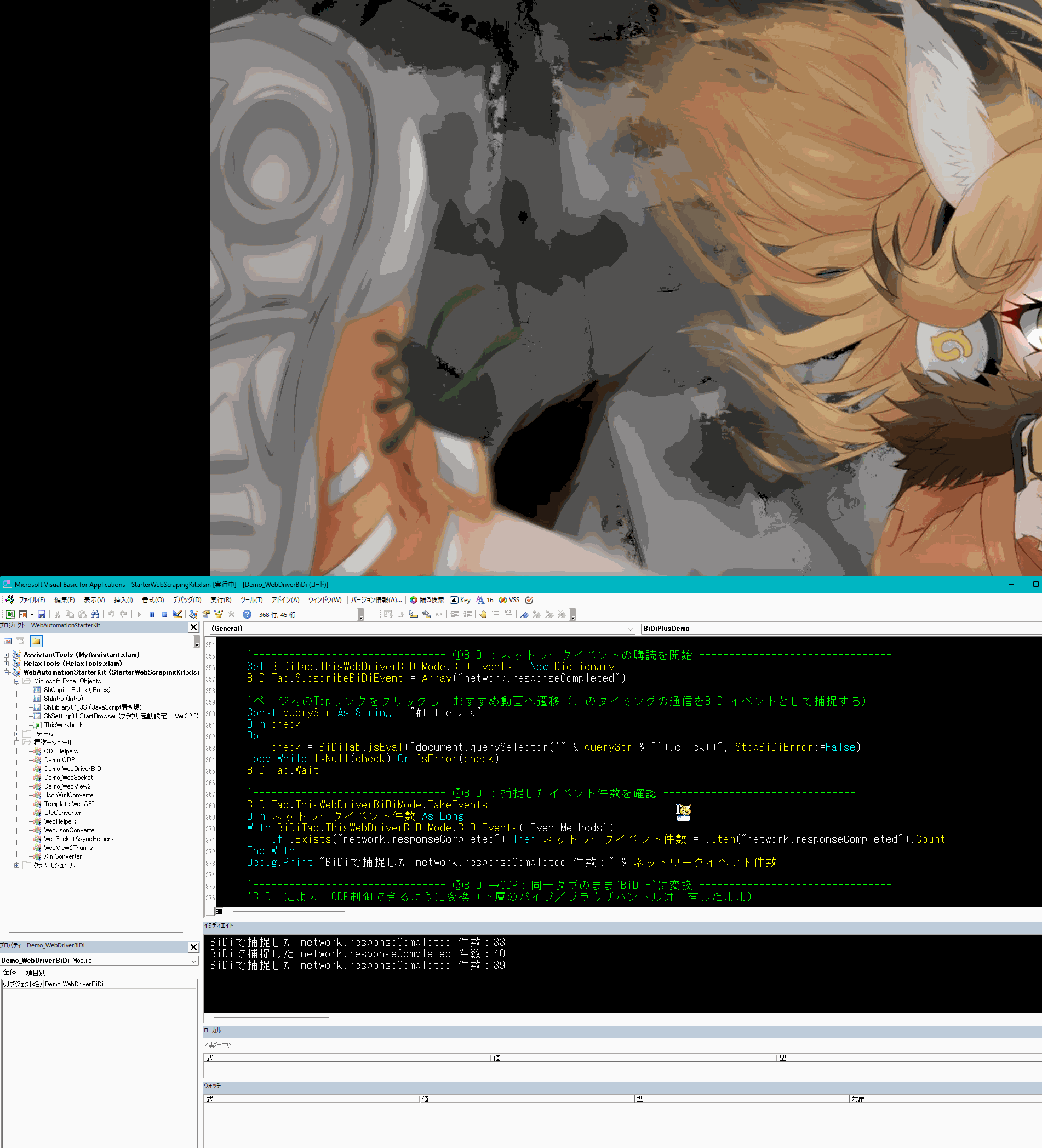This screenshot has height=1148, width=1042.
Task: Click the Find binoculars icon
Action: point(95,614)
